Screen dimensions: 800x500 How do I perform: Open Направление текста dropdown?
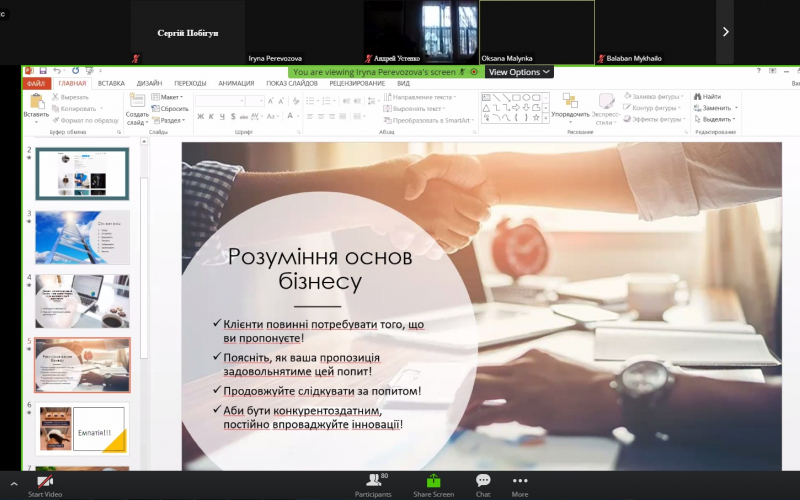[419, 97]
